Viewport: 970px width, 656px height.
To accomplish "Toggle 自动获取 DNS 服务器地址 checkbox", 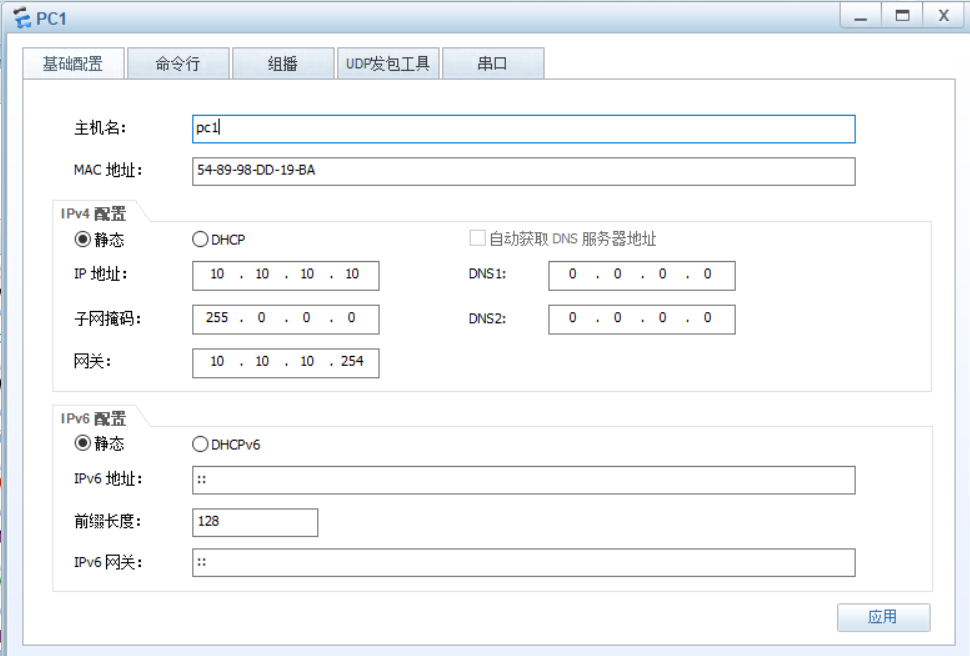I will [477, 238].
